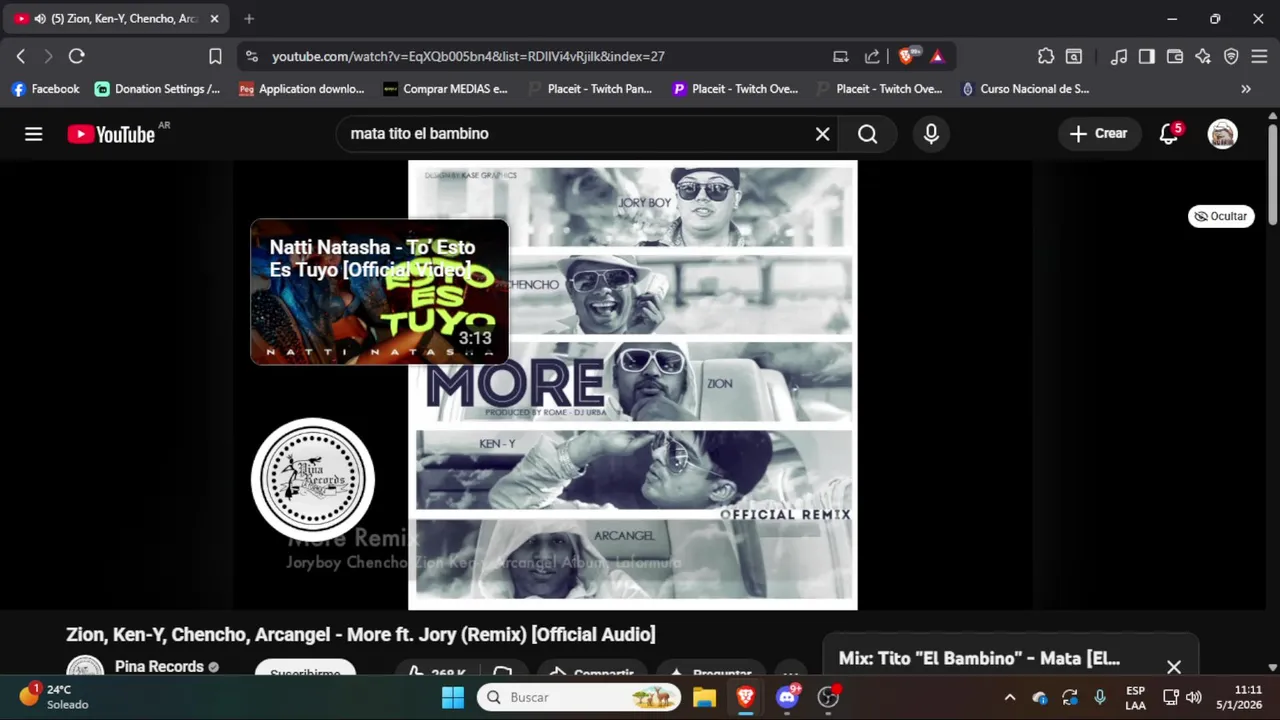Open Brave from the taskbar
The image size is (1280, 720).
pyautogui.click(x=745, y=697)
